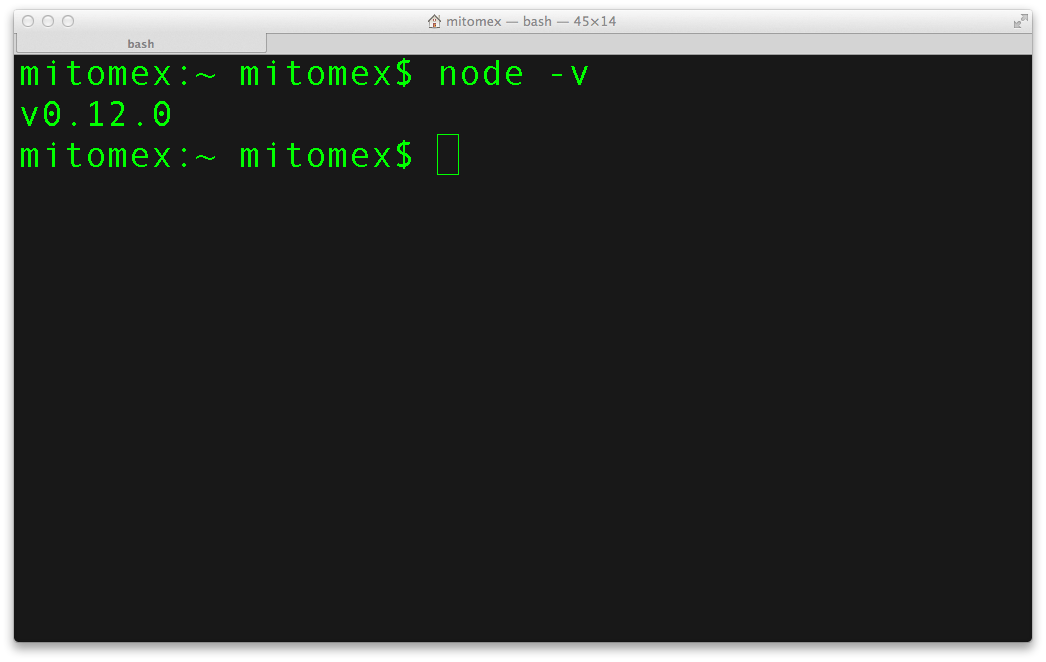Click "mitomex:~" on the last prompt line
Image resolution: width=1046 pixels, height=662 pixels.
tap(118, 155)
